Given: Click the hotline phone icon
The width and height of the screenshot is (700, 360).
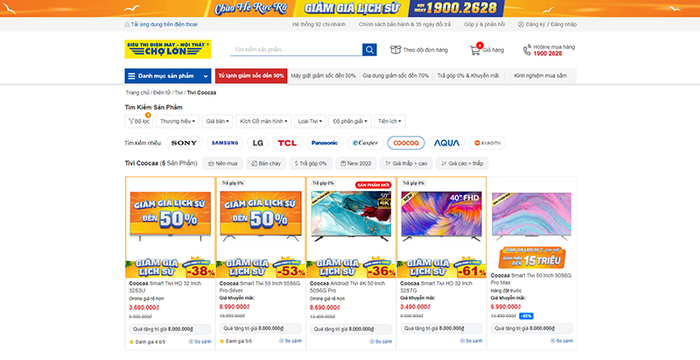Looking at the screenshot, I should [527, 50].
